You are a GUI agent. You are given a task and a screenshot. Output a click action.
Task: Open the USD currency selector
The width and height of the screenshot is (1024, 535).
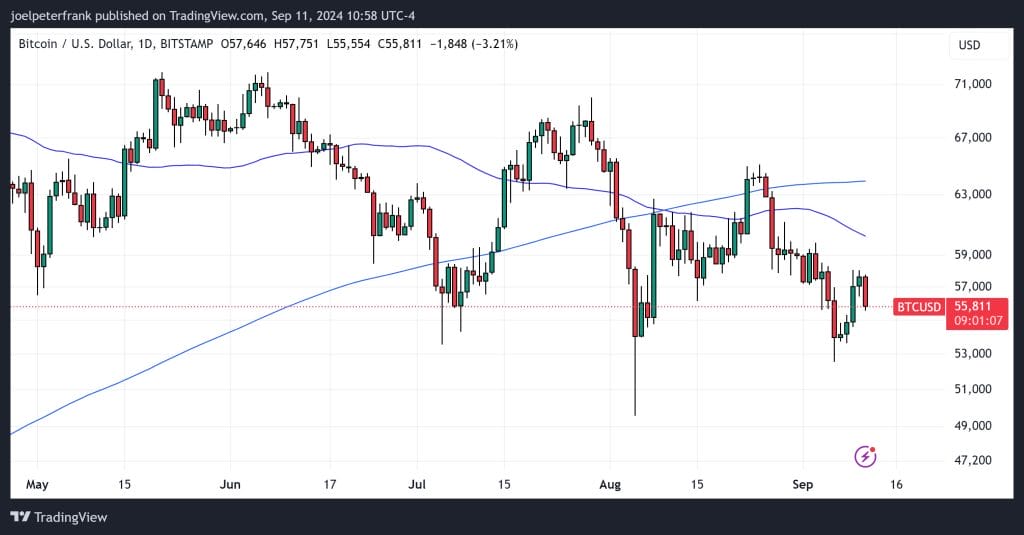point(969,45)
